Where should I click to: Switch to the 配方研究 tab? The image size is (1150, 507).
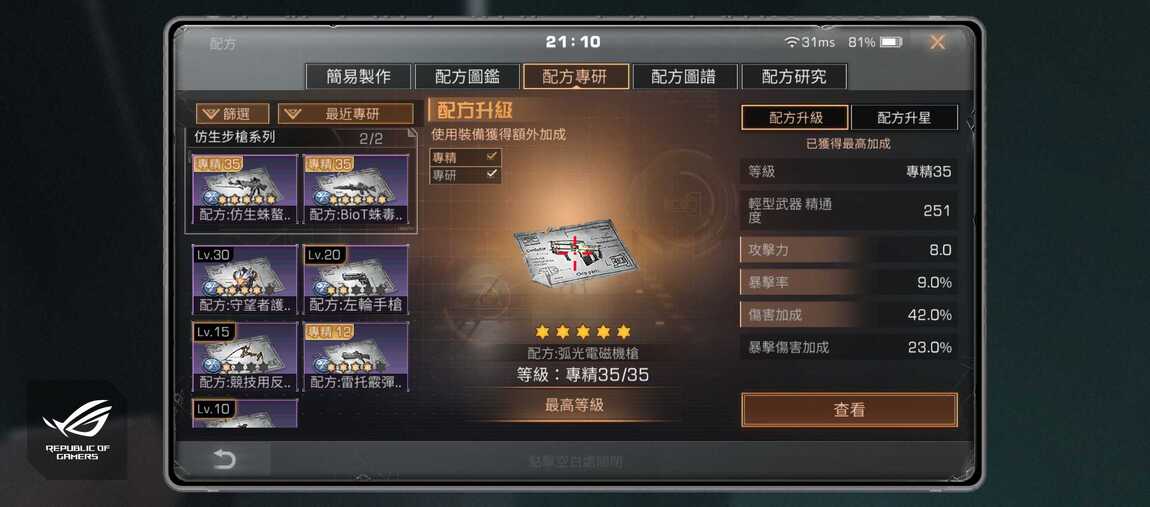(794, 77)
